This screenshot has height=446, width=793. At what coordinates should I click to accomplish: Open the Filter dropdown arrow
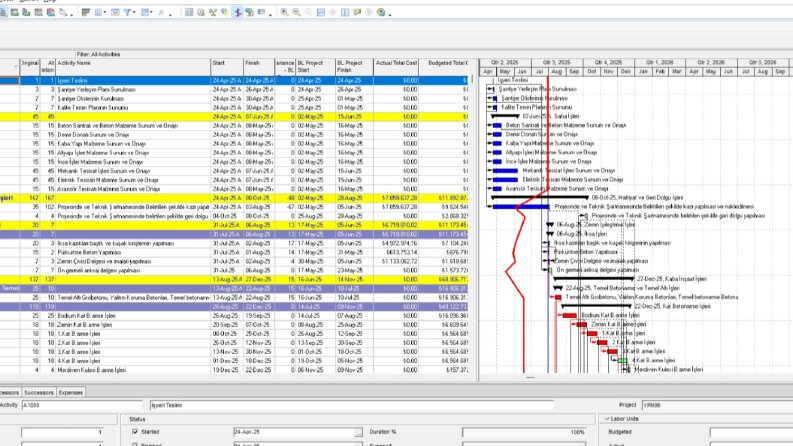pyautogui.click(x=135, y=13)
